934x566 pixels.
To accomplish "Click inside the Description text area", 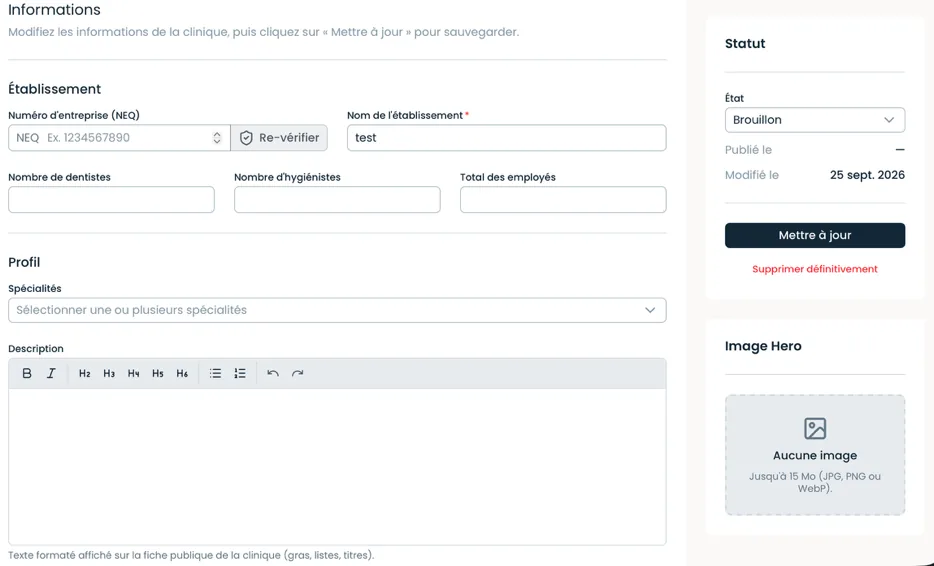I will tap(337, 467).
